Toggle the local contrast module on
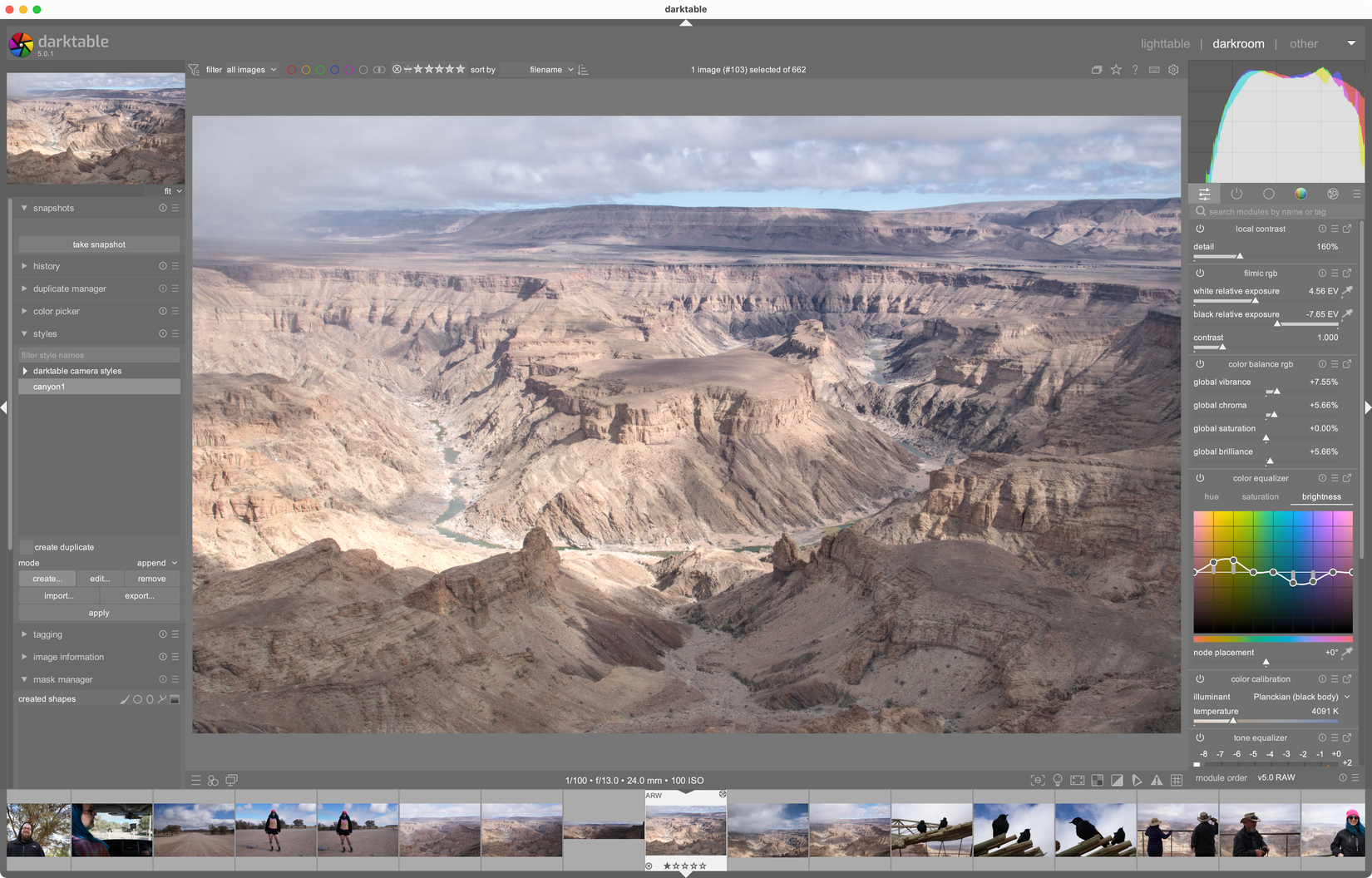The width and height of the screenshot is (1372, 878). (x=1200, y=229)
